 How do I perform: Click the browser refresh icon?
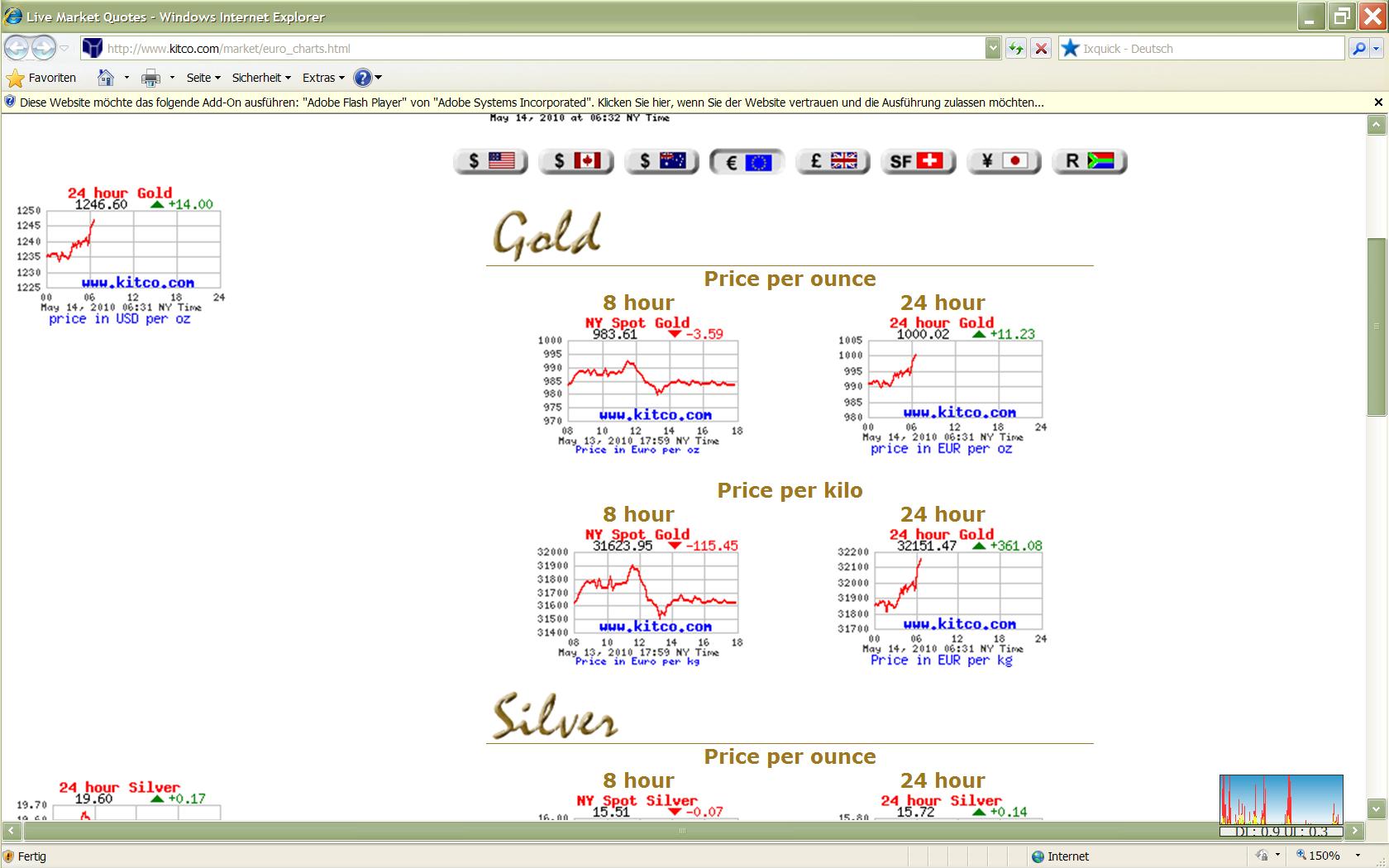(1015, 49)
